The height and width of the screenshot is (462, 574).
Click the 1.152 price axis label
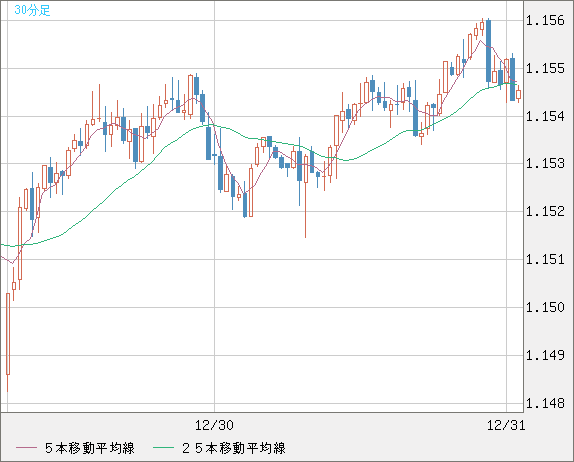(x=545, y=211)
